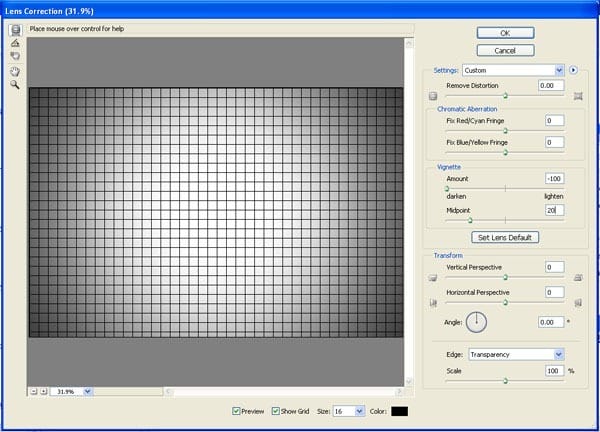Click the black grid Color swatch

[399, 411]
